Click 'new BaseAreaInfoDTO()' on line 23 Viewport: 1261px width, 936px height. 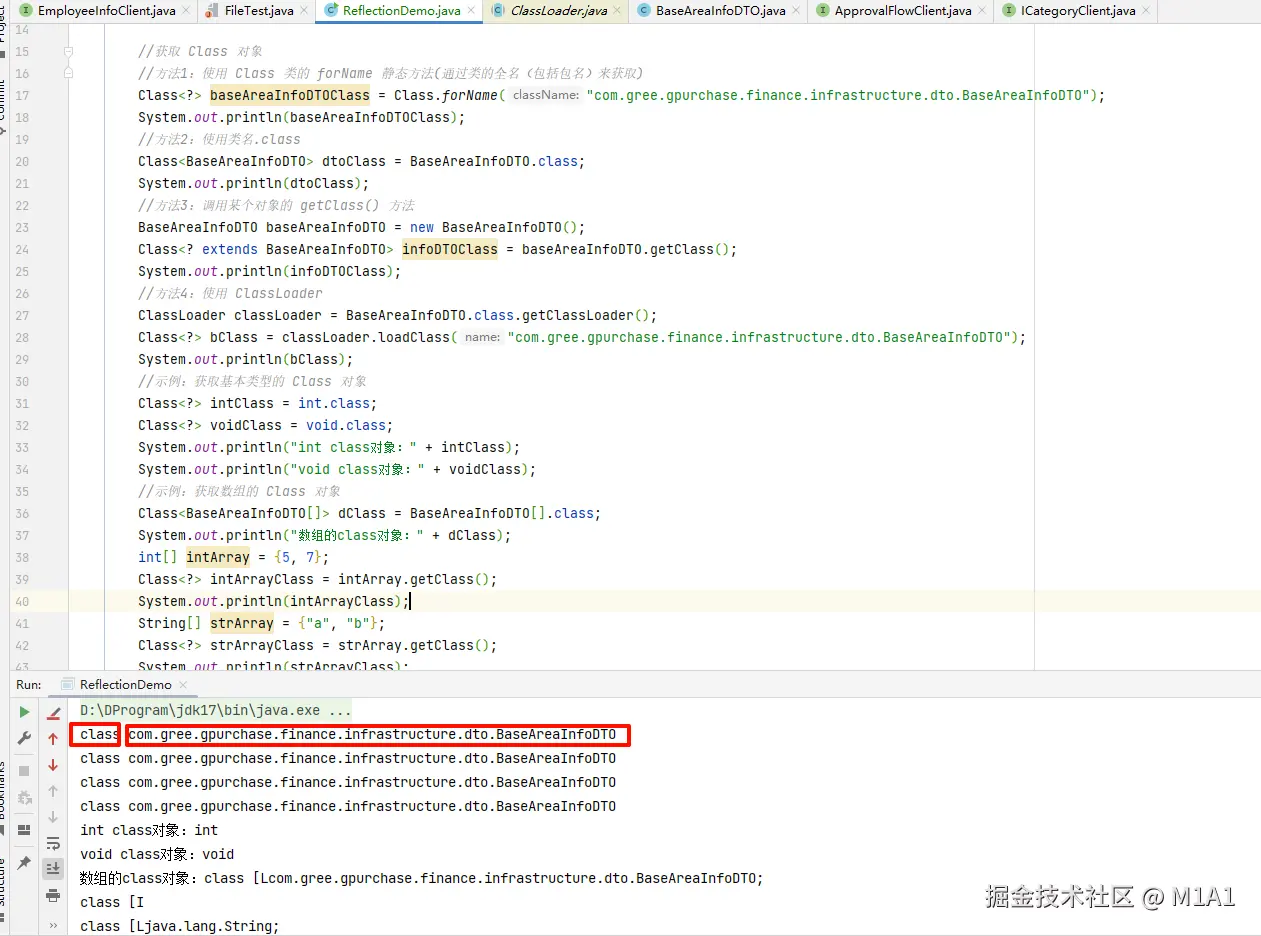pos(494,228)
